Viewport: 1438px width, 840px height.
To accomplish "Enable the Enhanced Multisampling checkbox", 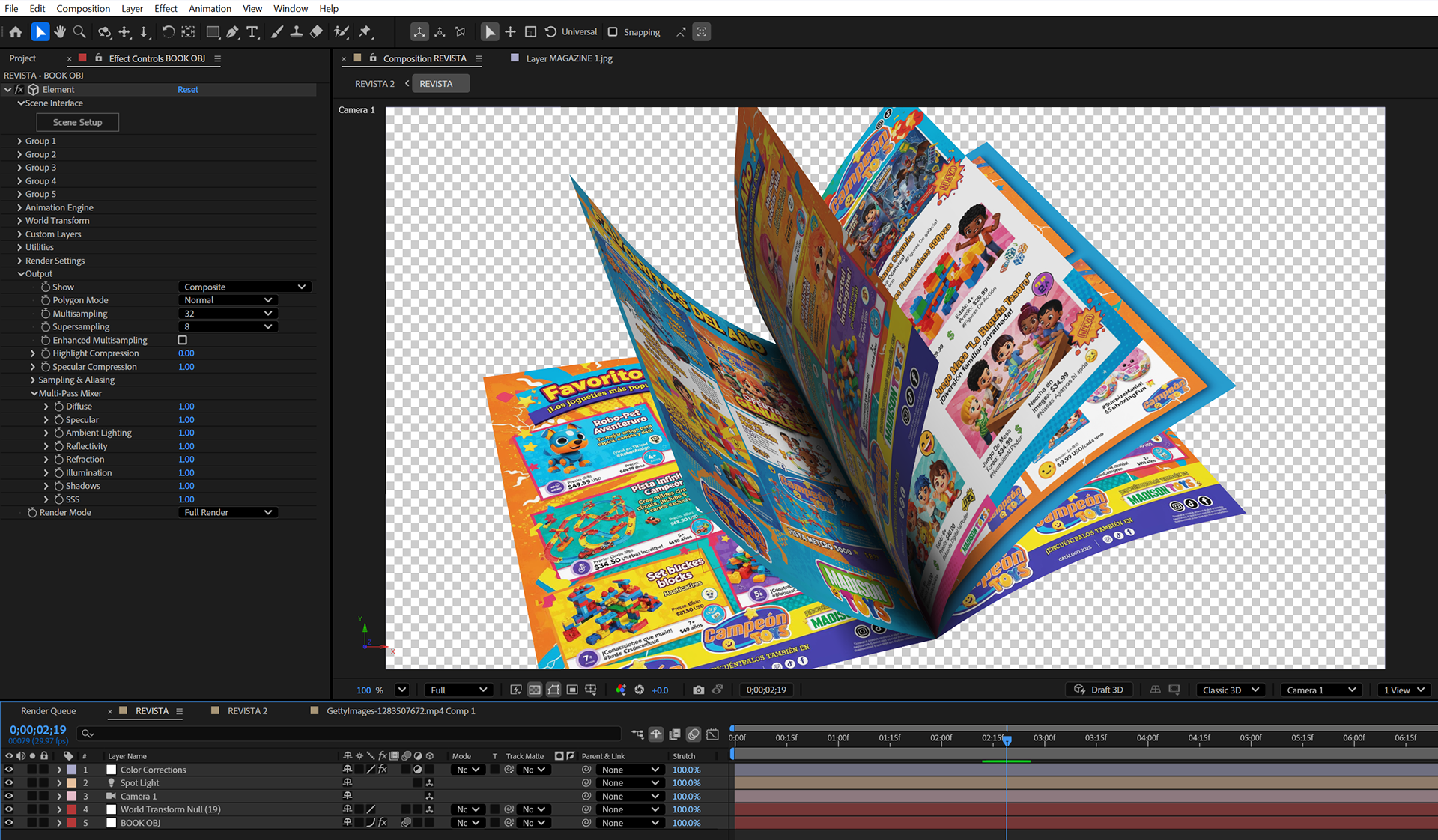I will (x=182, y=340).
